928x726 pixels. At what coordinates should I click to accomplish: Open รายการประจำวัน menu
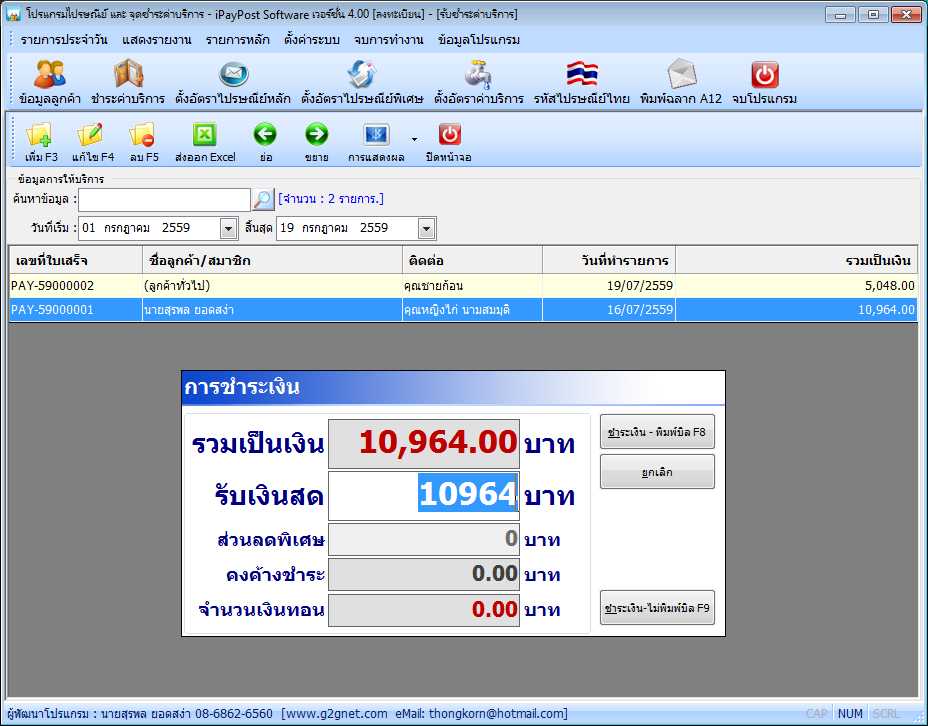[64, 40]
